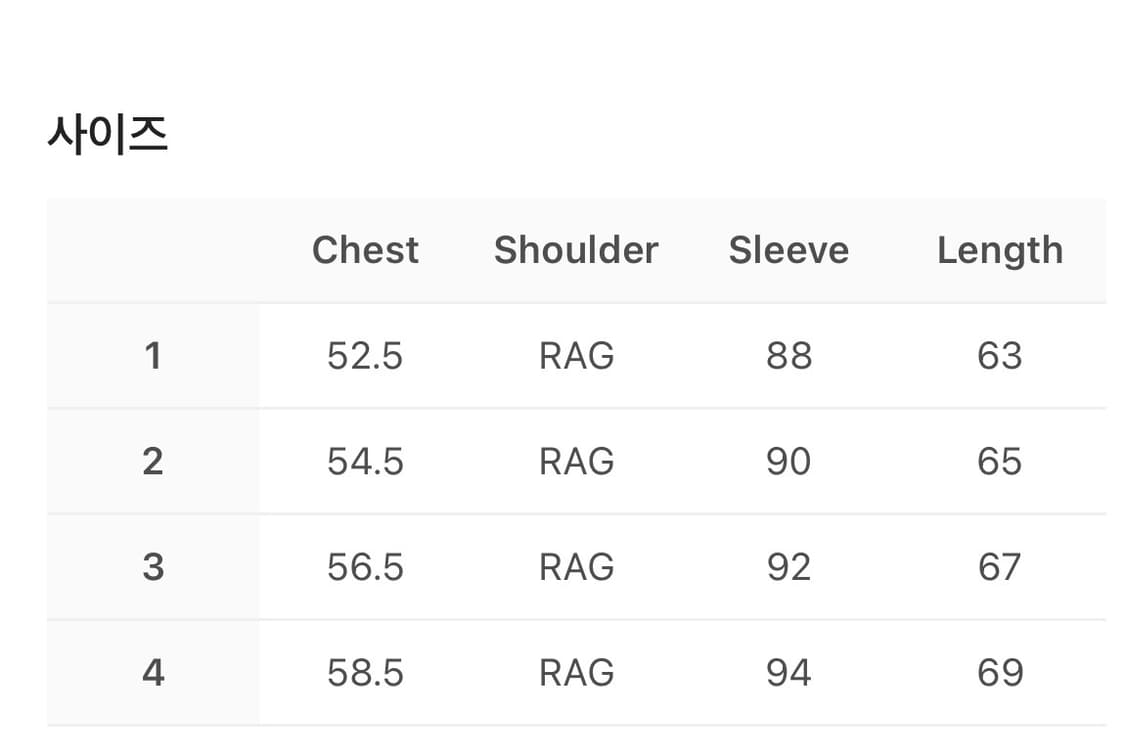Click chest value 58.5
Image resolution: width=1125 pixels, height=751 pixels.
365,673
